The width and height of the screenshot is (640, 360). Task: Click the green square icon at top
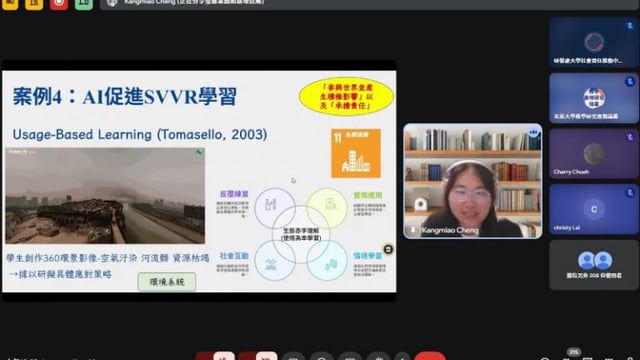(84, 4)
